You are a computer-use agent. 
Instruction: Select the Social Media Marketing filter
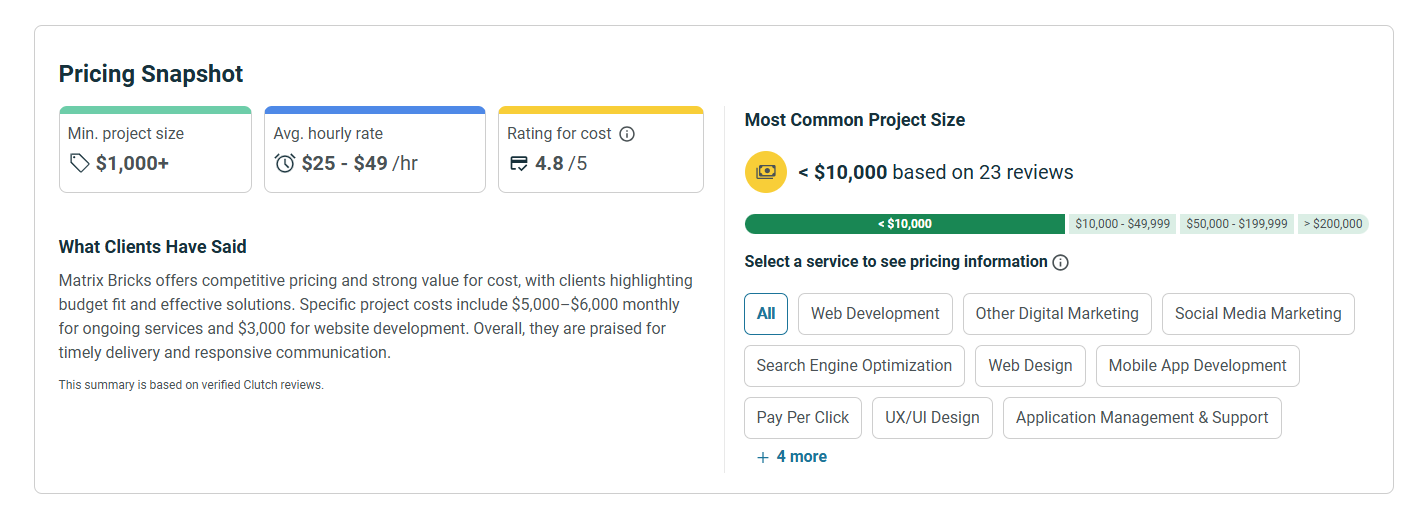[1258, 314]
